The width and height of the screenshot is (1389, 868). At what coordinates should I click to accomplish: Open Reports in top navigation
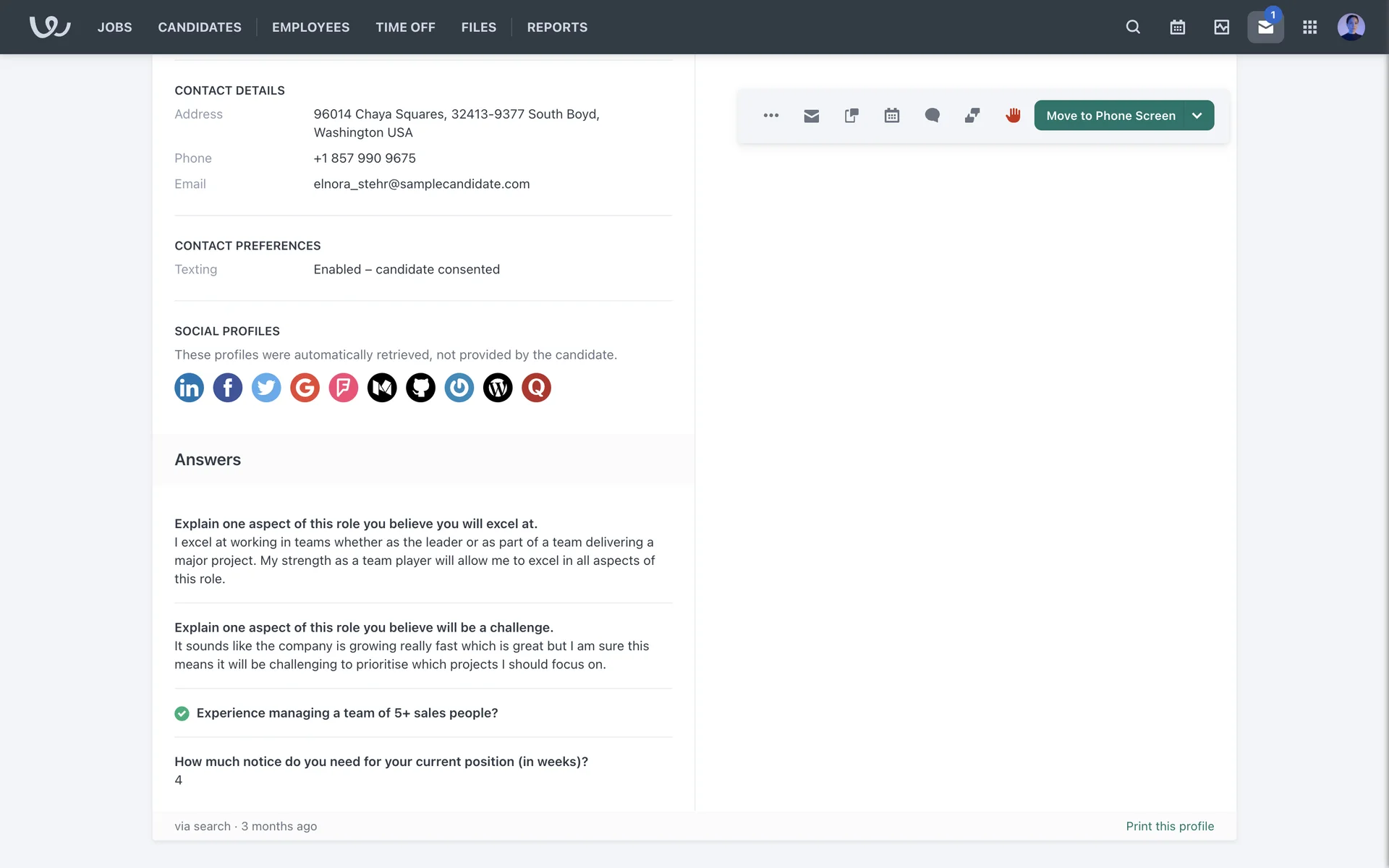point(557,27)
